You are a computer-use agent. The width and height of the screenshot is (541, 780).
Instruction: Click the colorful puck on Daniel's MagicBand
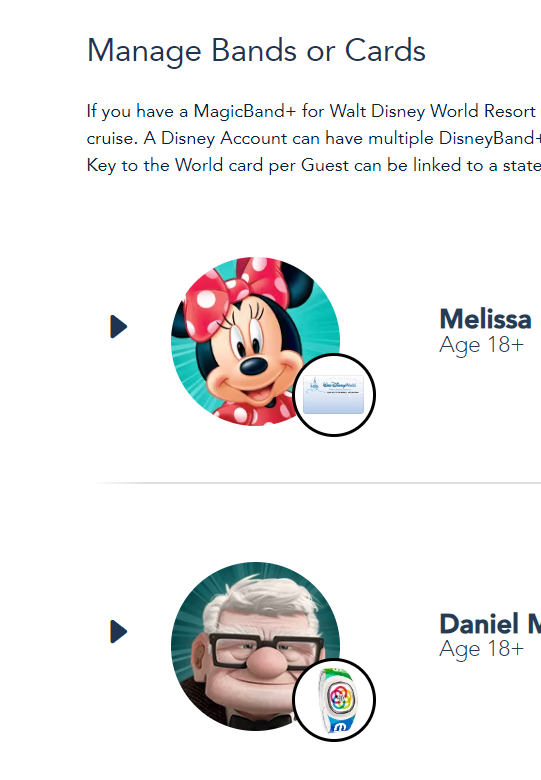340,696
